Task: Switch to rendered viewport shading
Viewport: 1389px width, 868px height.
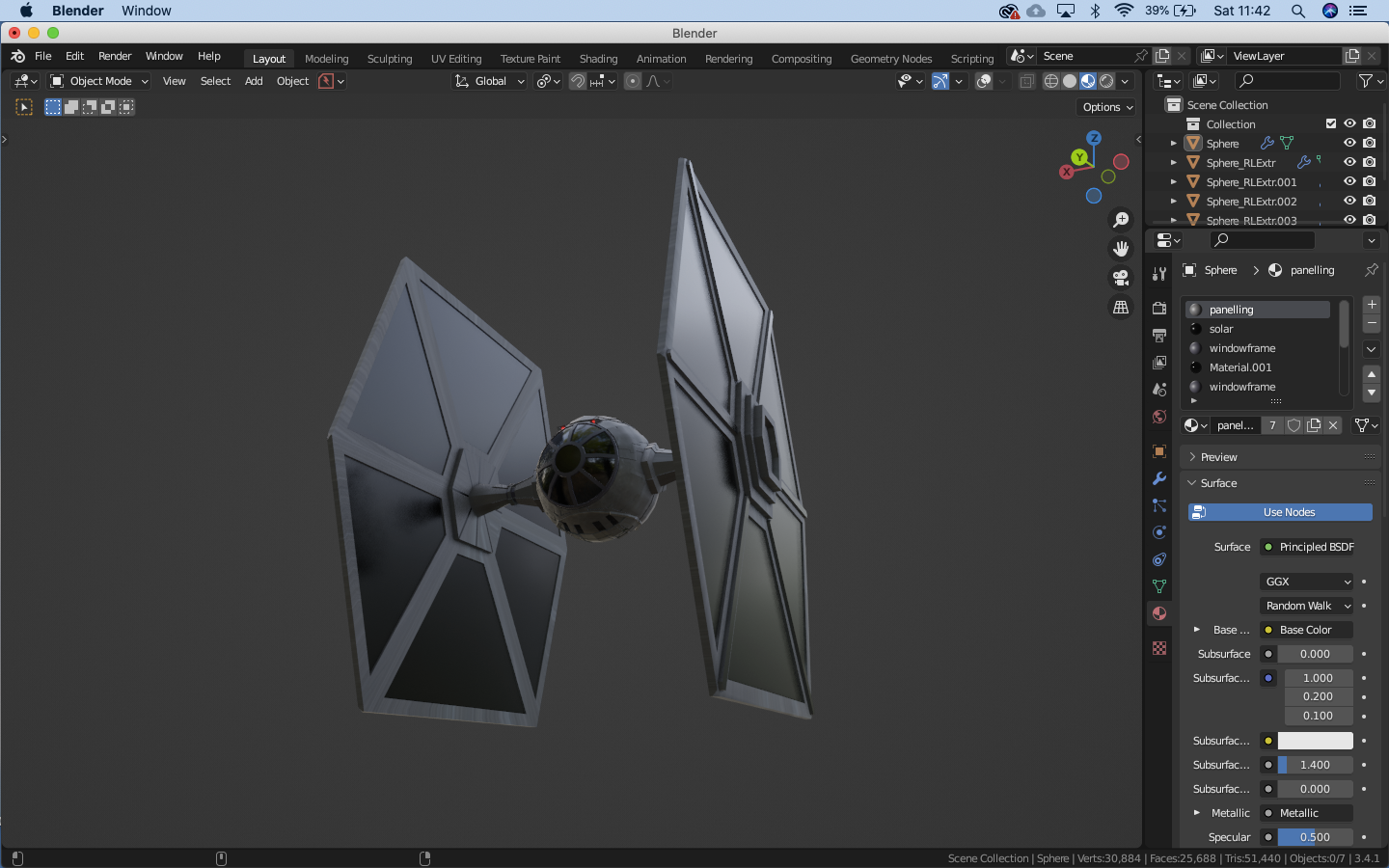Action: point(1106,81)
